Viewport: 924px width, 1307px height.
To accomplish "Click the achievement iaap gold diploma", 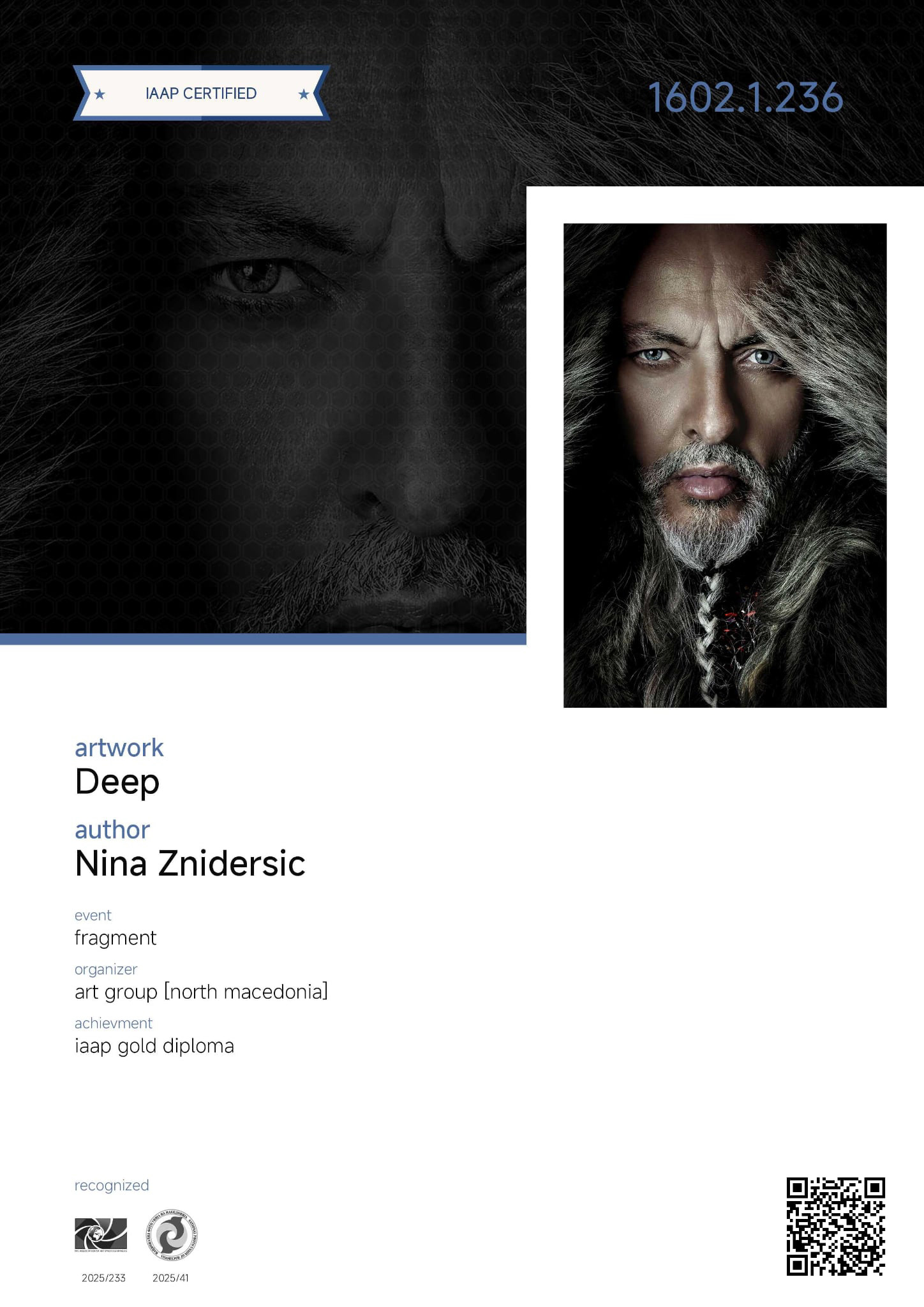I will pyautogui.click(x=154, y=1046).
